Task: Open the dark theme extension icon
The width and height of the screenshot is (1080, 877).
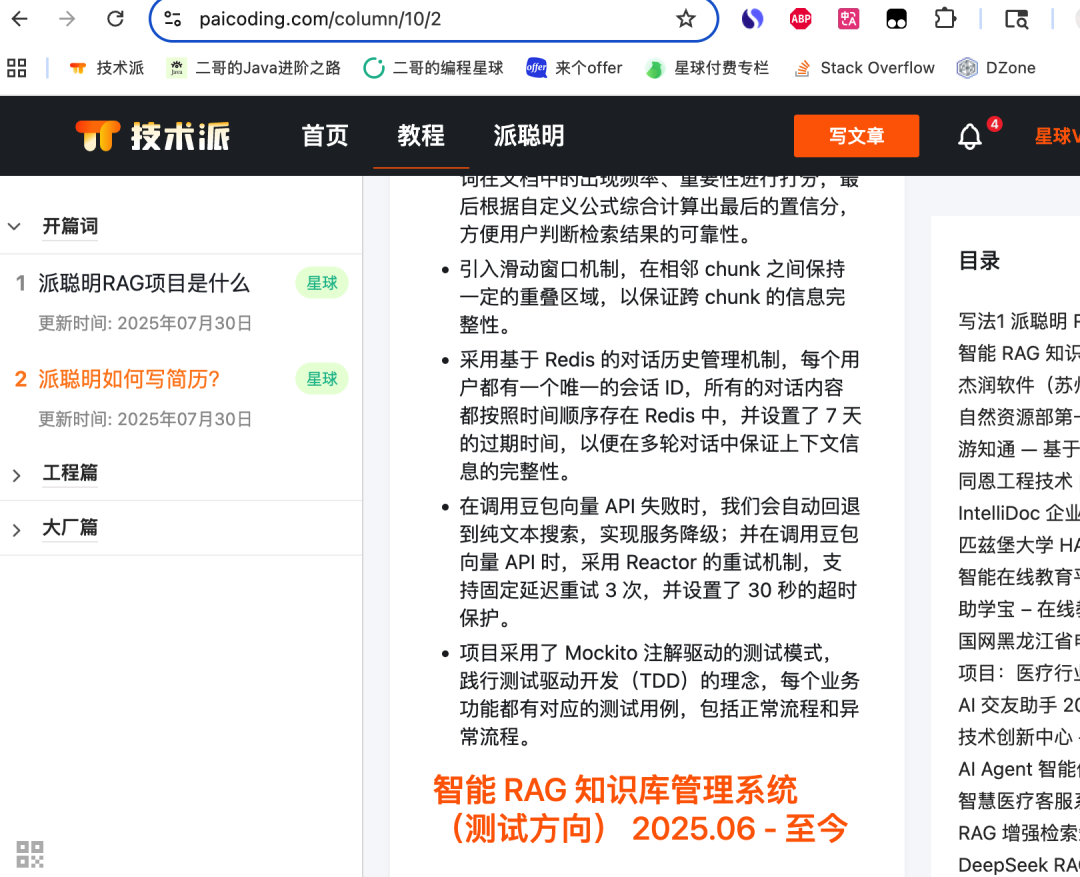Action: pos(896,18)
